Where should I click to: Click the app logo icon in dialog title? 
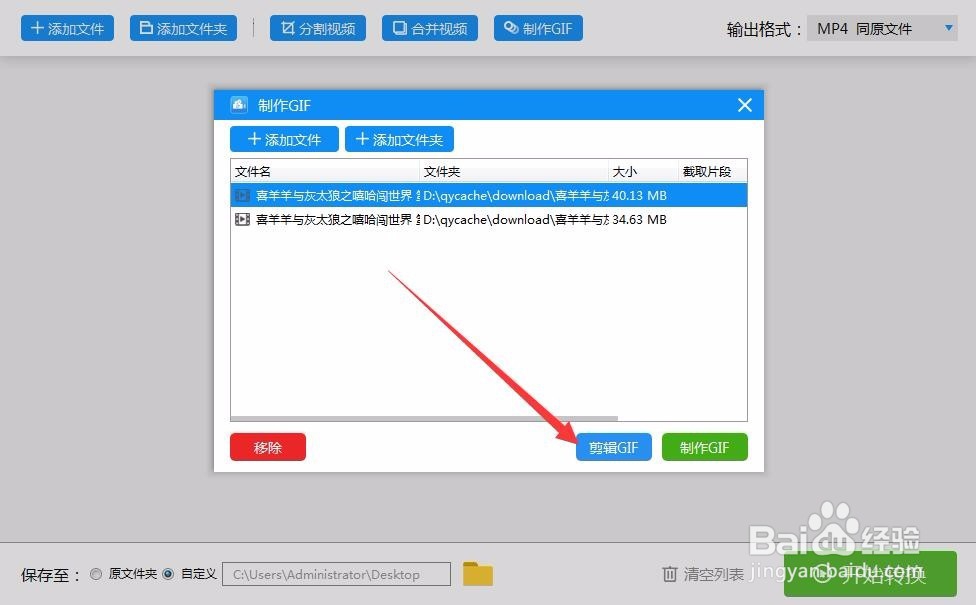[239, 105]
